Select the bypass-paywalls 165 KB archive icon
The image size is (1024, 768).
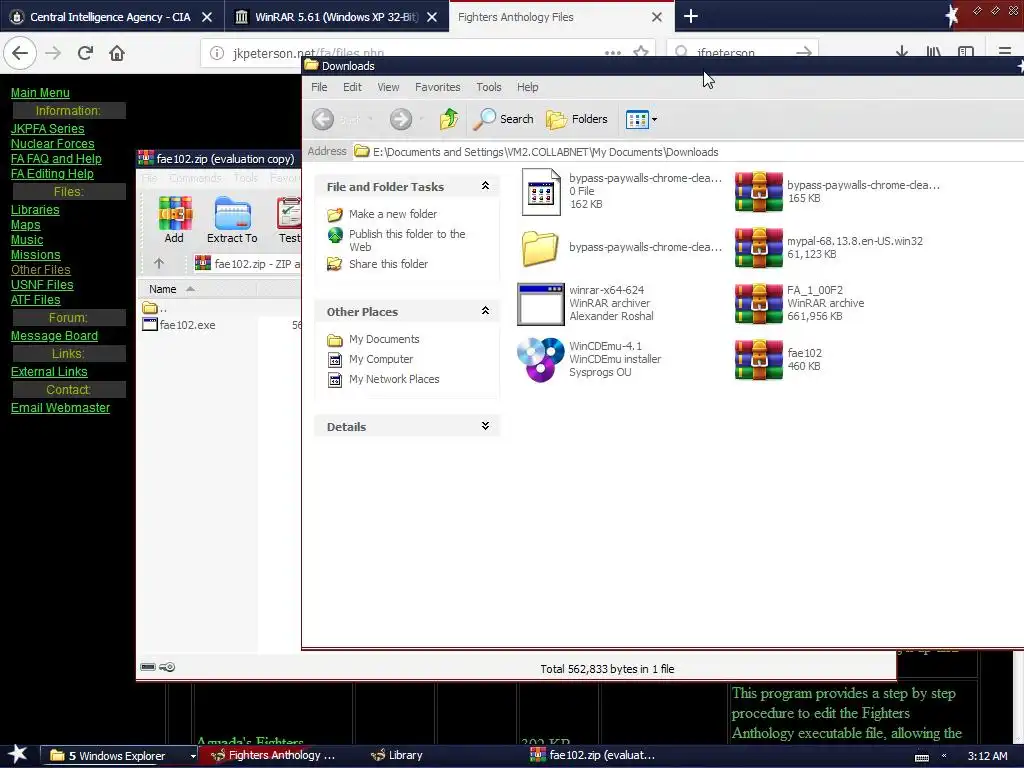[758, 192]
